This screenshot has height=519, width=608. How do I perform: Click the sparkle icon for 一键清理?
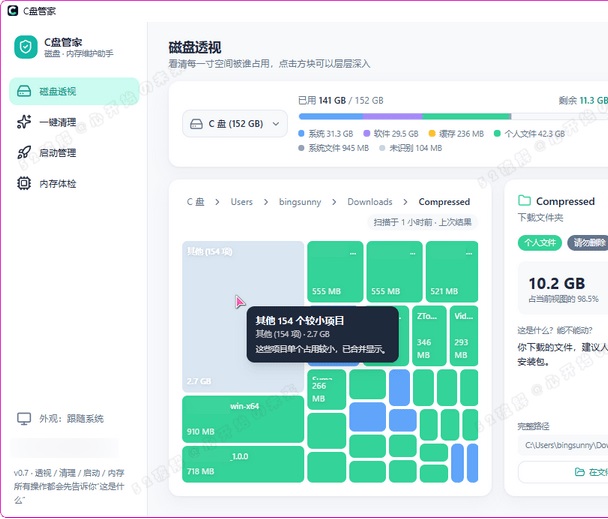[24, 122]
